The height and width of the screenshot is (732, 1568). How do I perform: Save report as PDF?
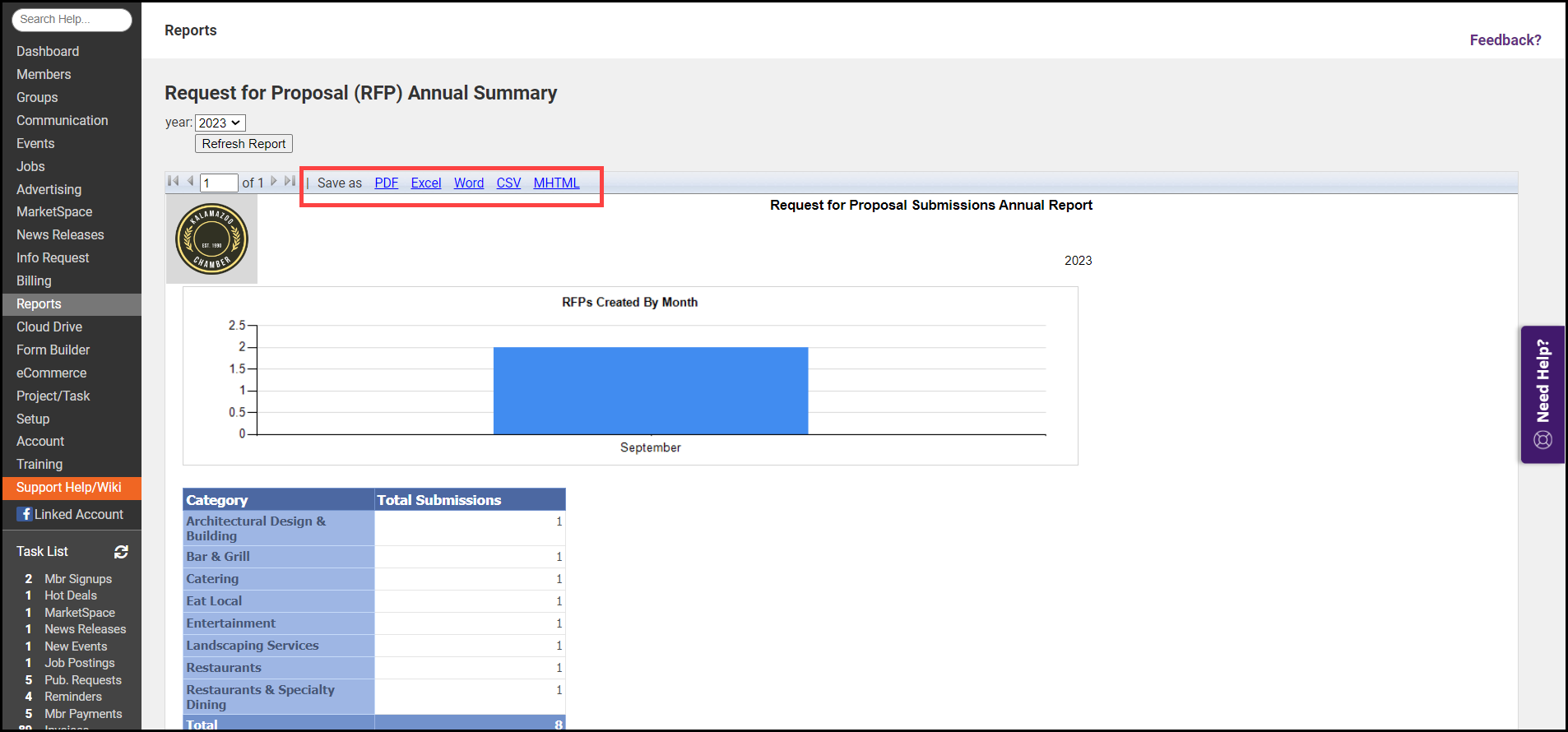(386, 183)
